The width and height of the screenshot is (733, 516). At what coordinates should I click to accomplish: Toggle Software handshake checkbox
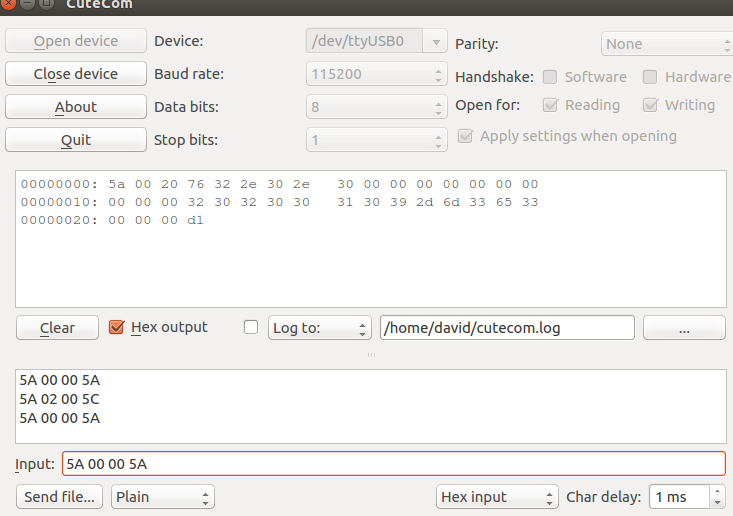point(550,77)
